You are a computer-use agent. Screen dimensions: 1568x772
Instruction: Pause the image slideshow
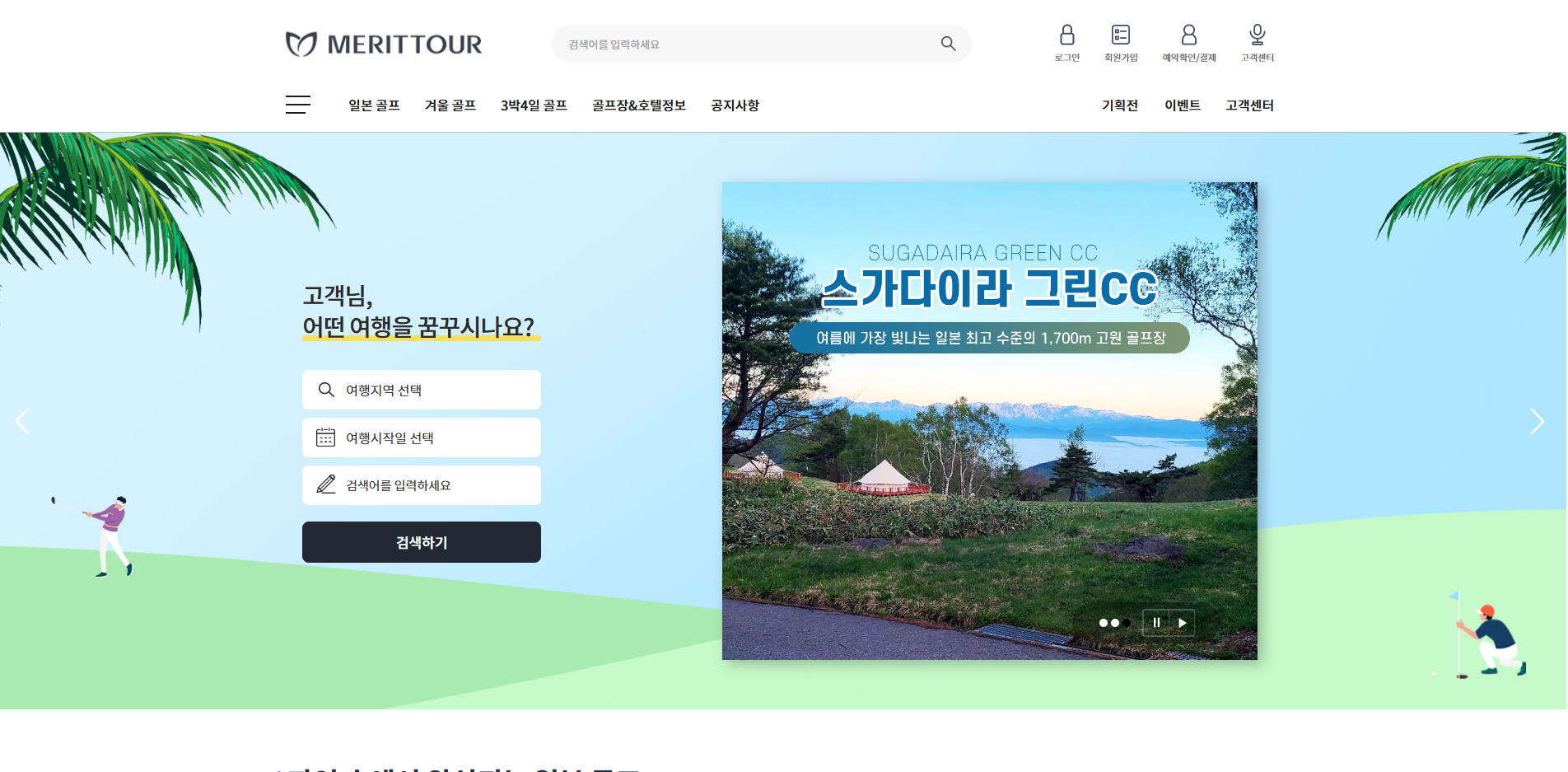click(1155, 623)
